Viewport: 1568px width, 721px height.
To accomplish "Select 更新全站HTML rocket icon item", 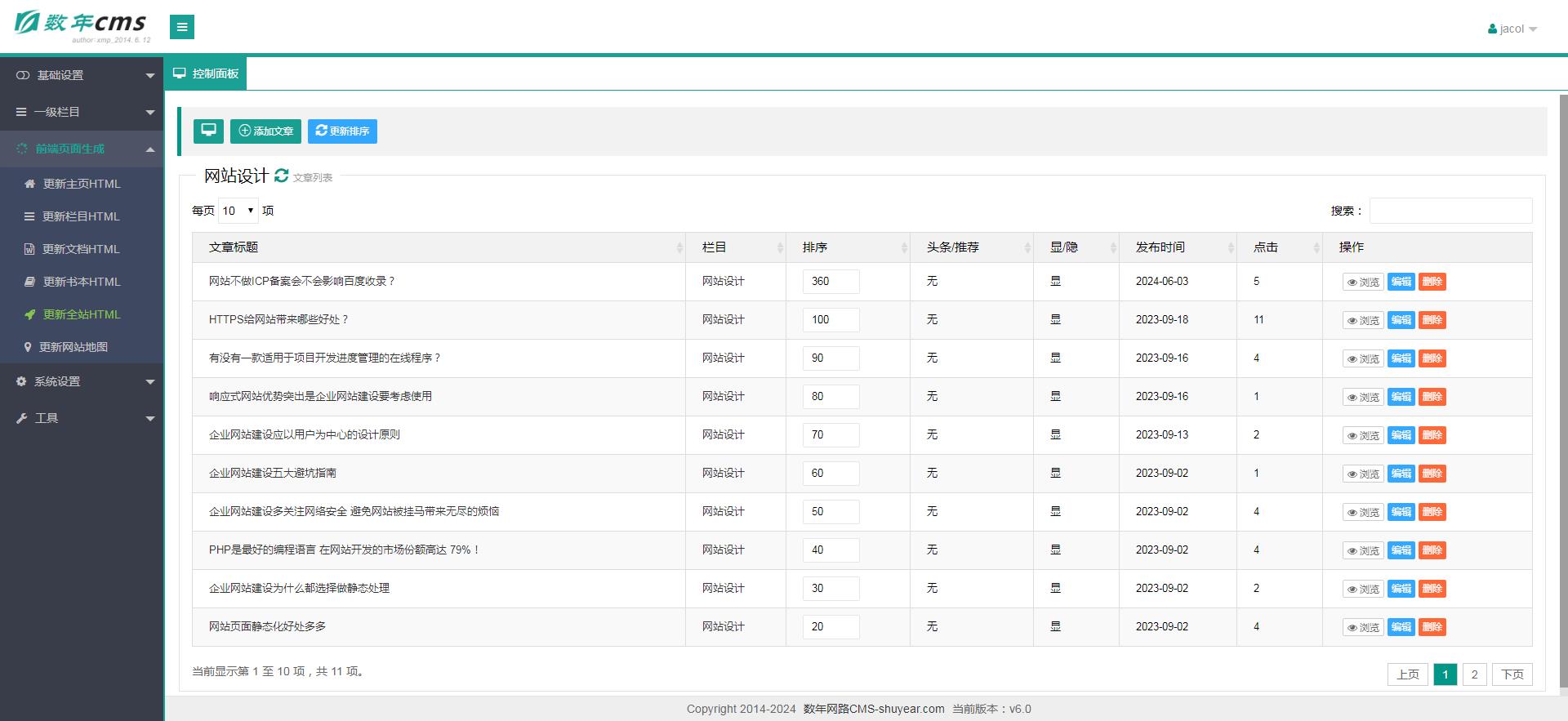I will (x=81, y=314).
